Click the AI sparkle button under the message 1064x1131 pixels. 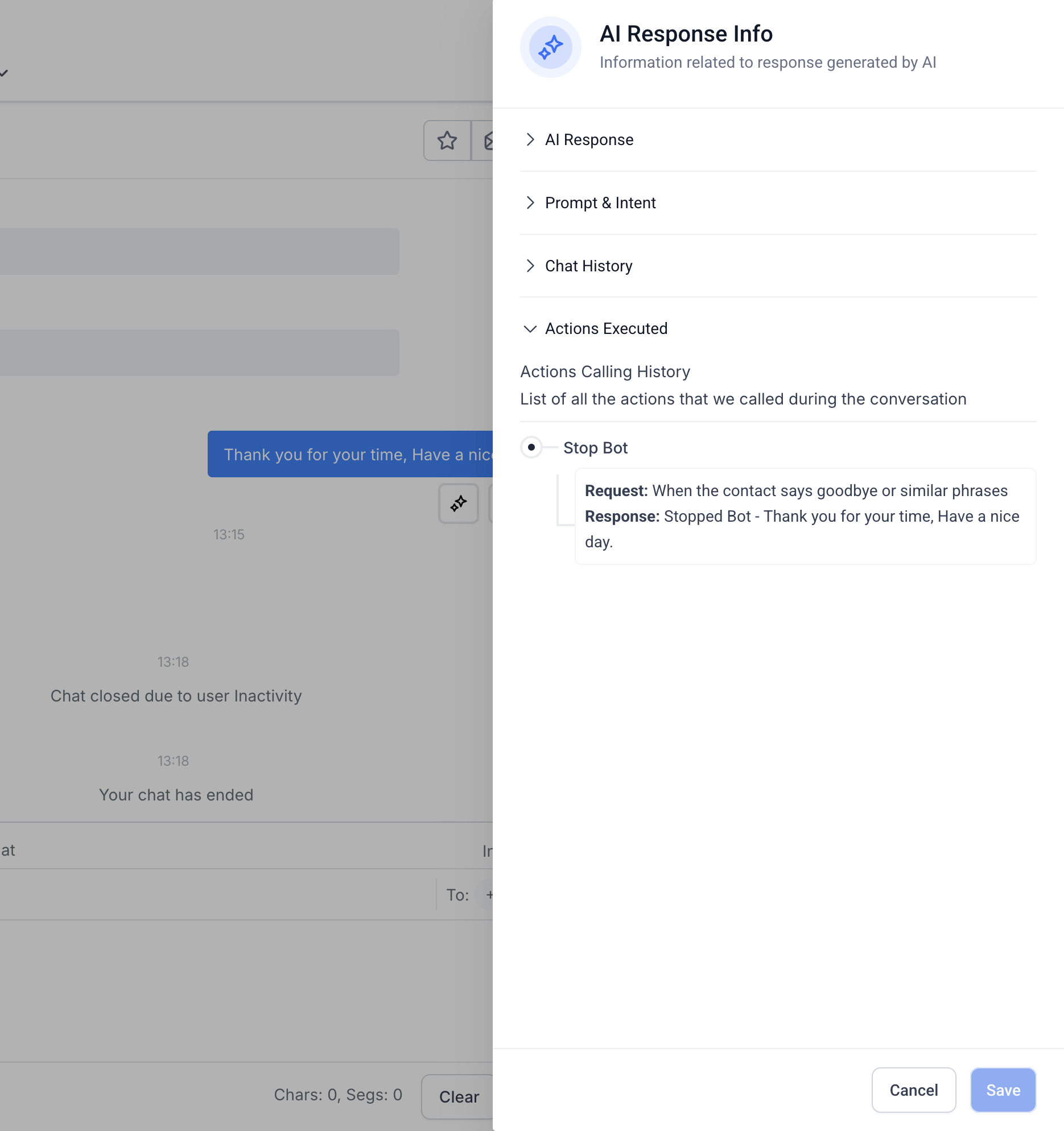click(459, 503)
